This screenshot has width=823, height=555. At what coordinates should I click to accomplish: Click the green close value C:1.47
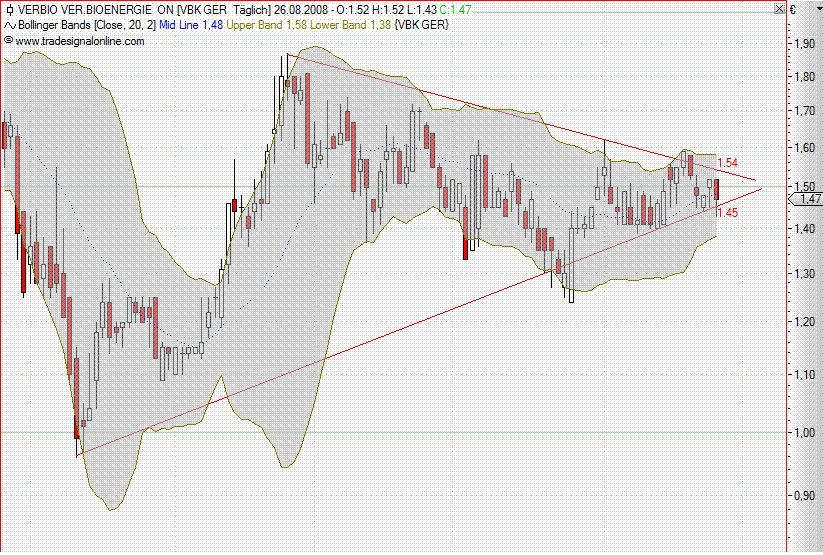point(455,9)
